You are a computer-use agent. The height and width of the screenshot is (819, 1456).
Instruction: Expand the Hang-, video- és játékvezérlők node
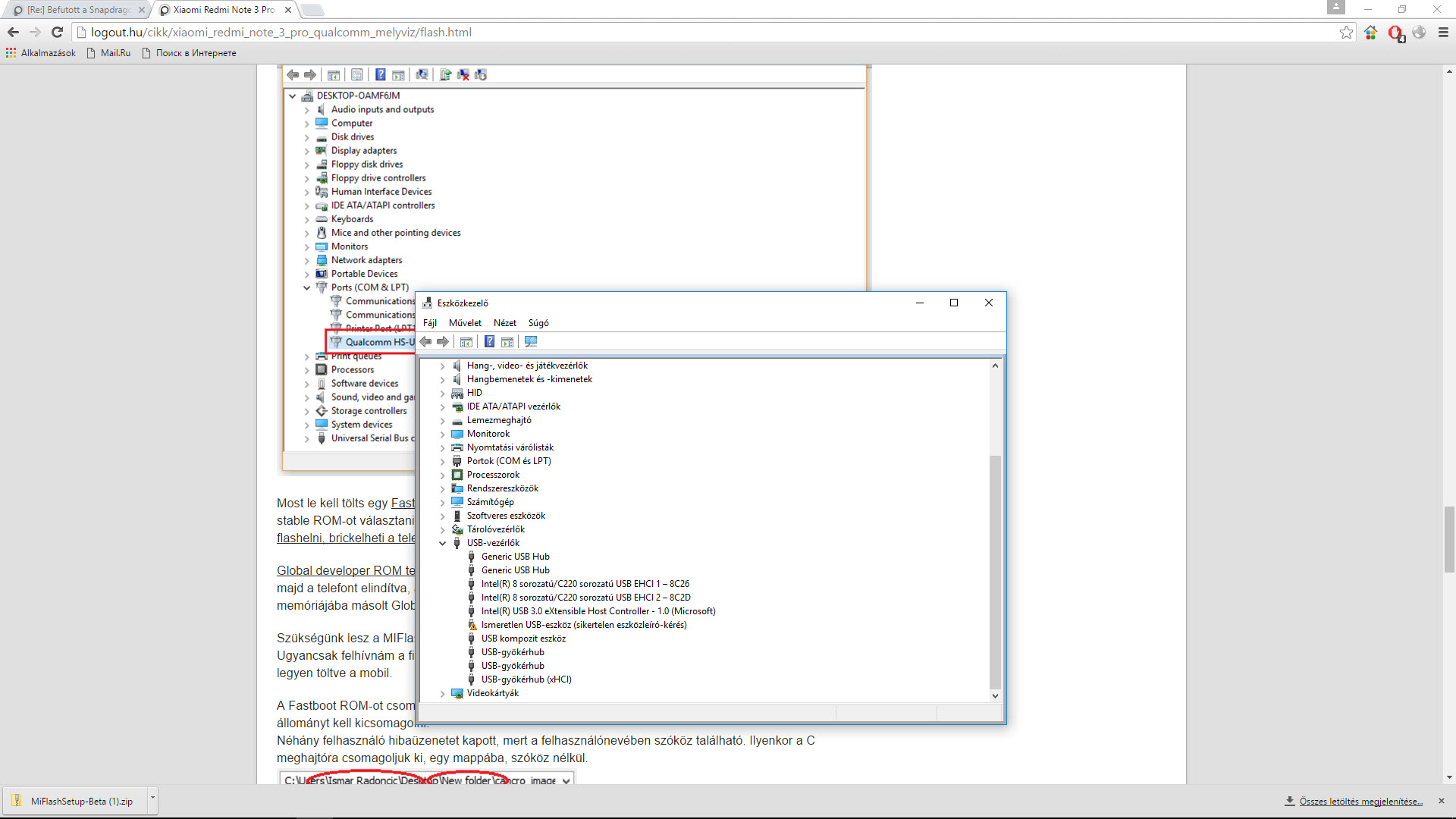pos(443,366)
